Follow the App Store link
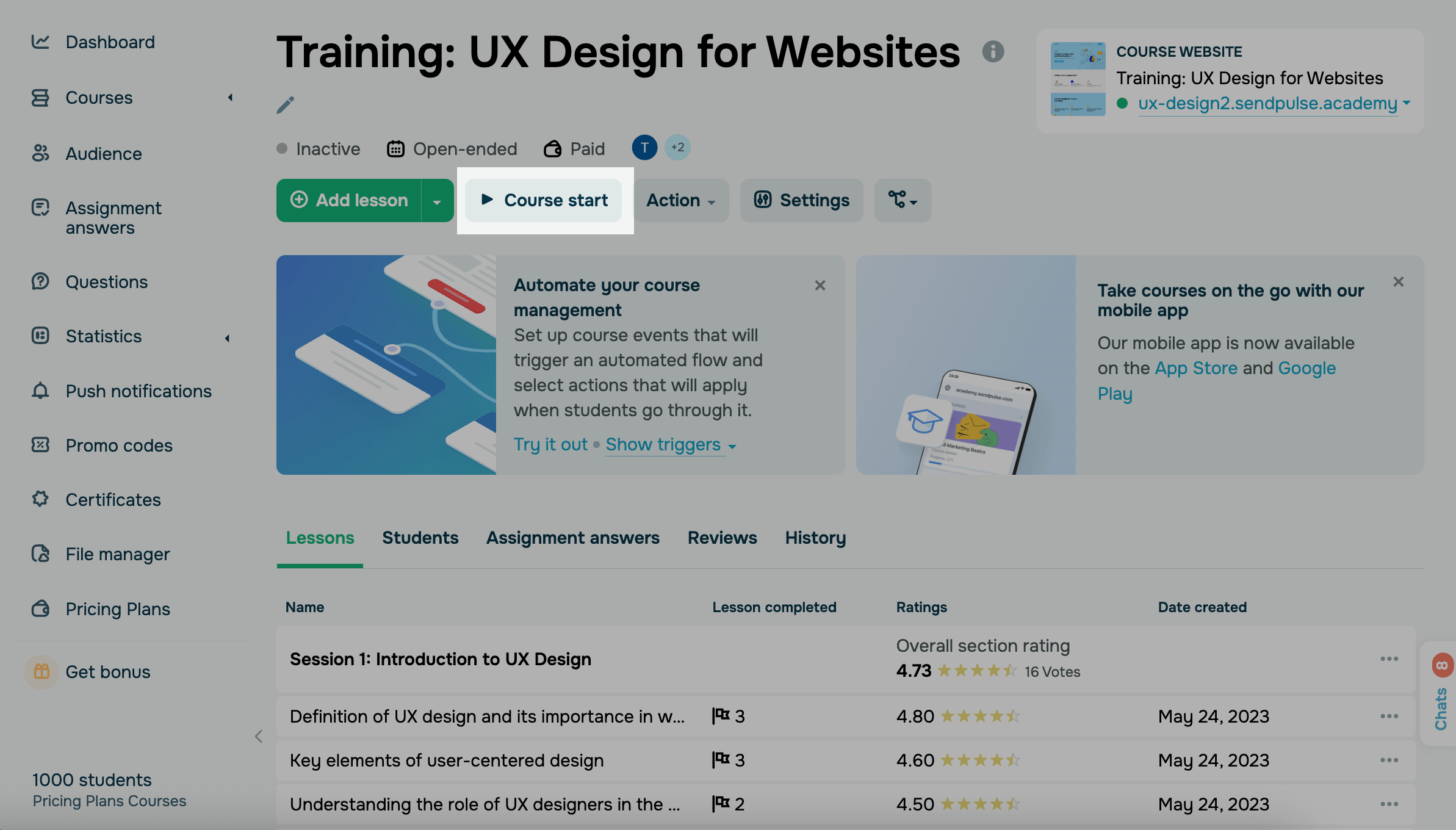1456x830 pixels. click(1196, 368)
